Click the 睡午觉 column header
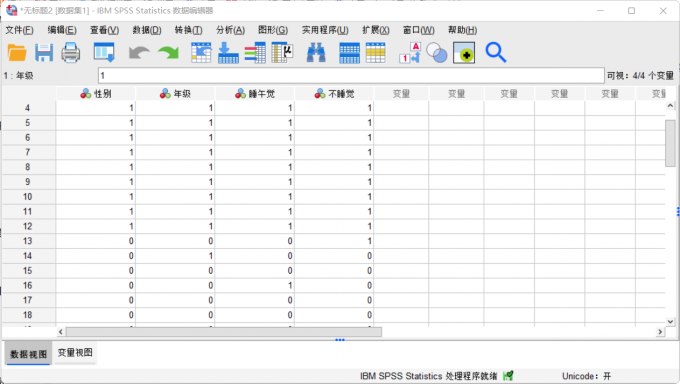This screenshot has height=384, width=680. point(255,94)
